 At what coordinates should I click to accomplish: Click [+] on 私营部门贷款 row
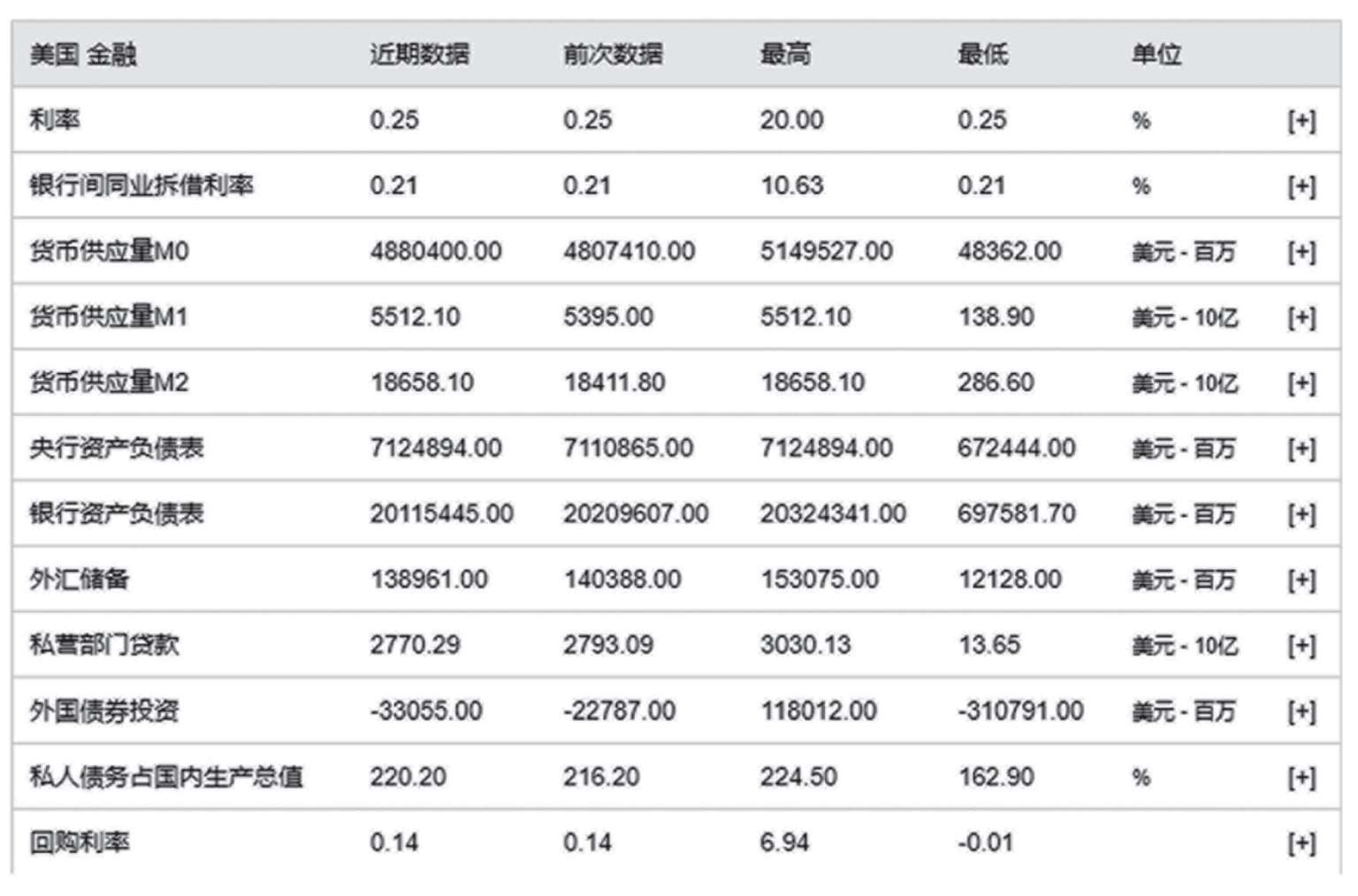[x=1301, y=646]
